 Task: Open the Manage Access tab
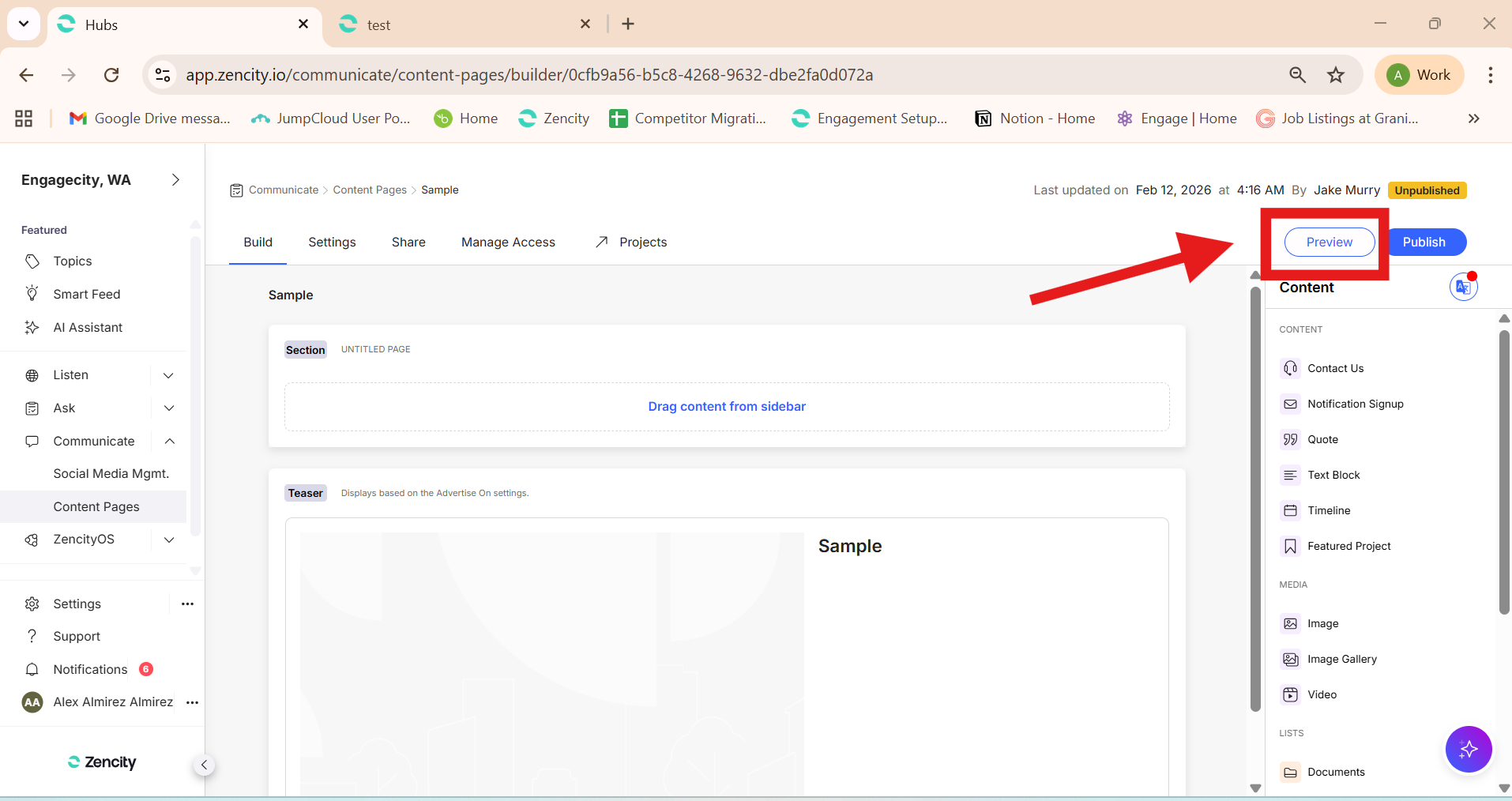pyautogui.click(x=508, y=242)
